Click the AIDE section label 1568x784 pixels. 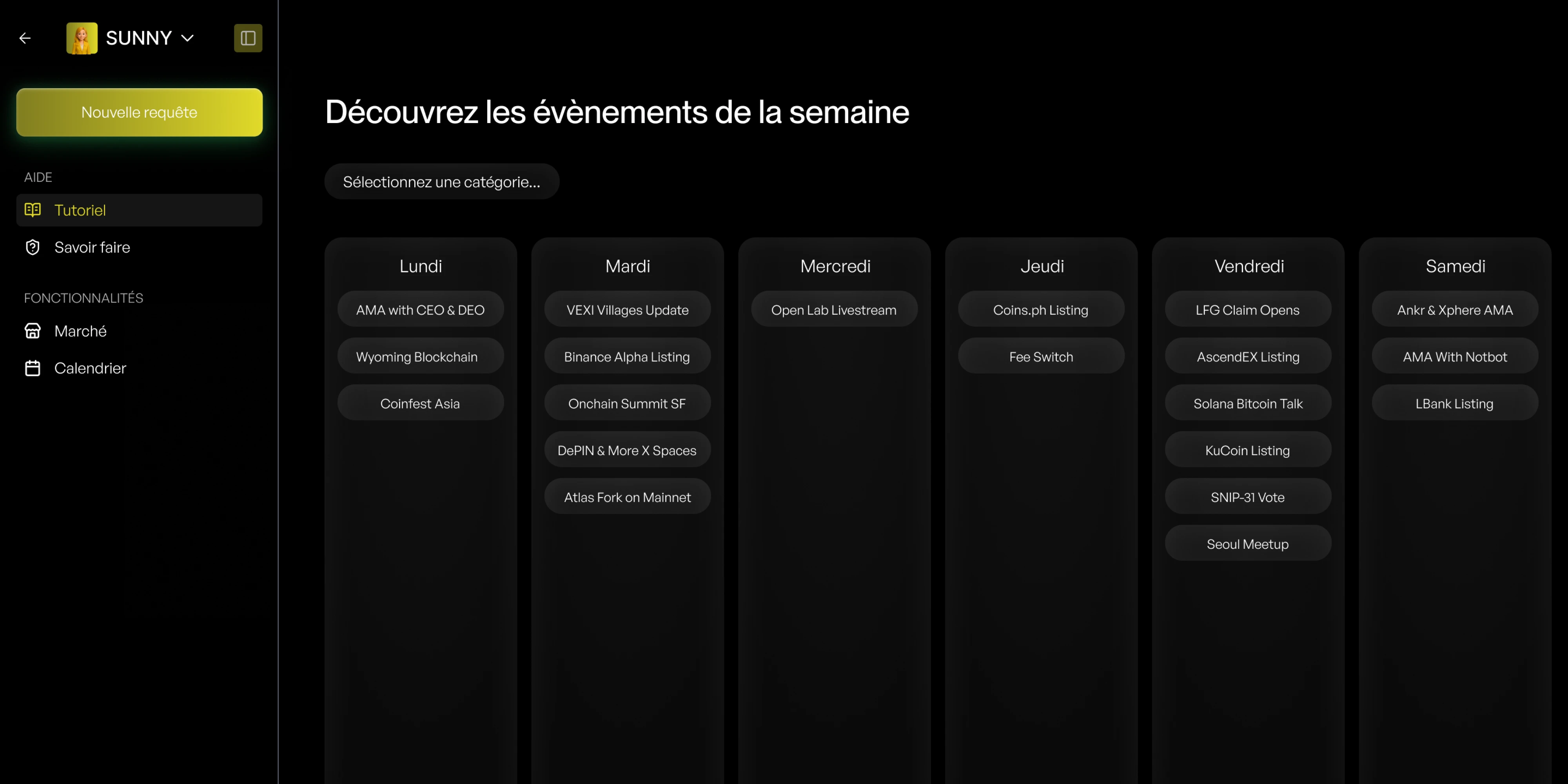tap(38, 177)
